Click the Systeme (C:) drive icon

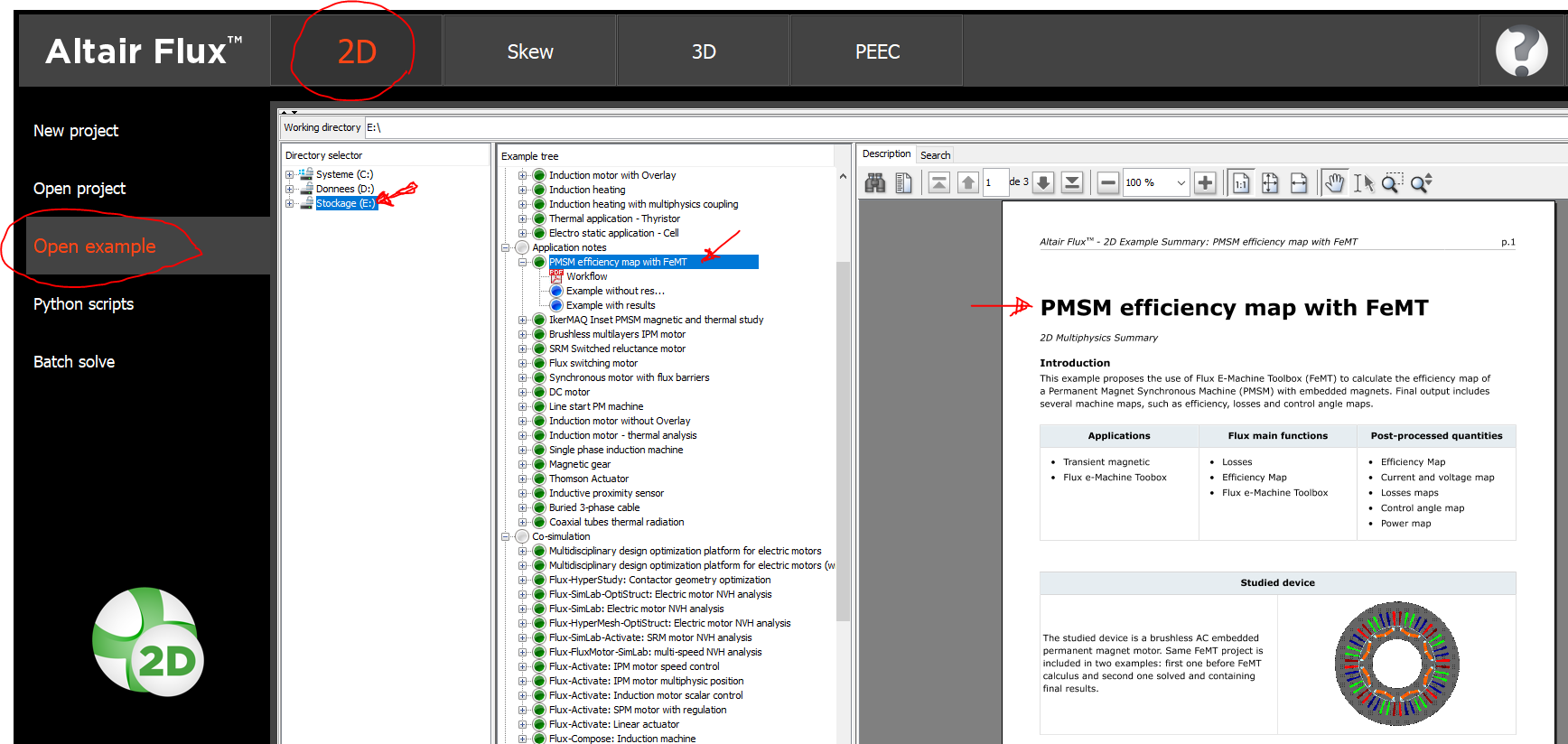(x=306, y=174)
